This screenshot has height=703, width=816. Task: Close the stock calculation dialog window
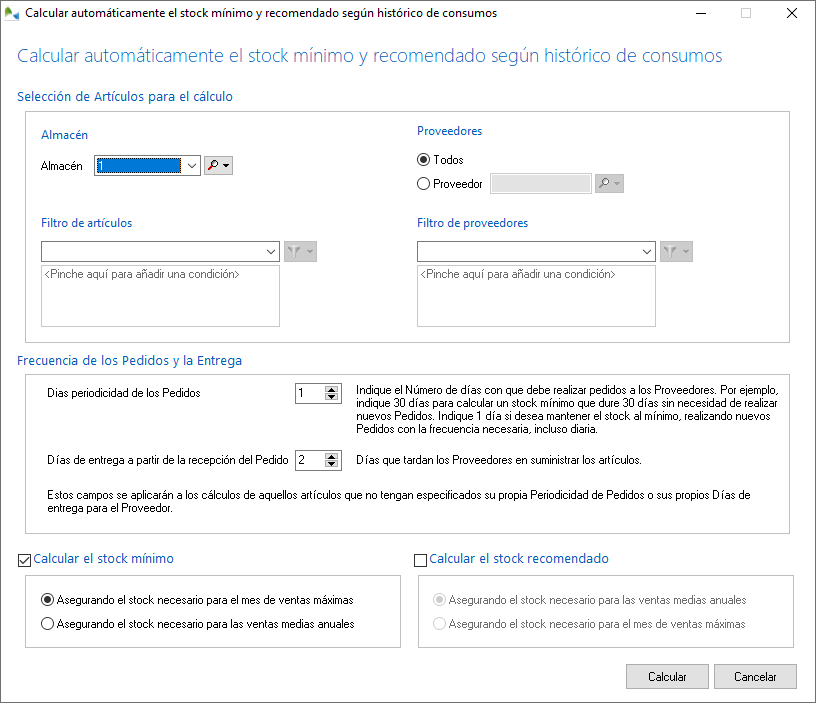pos(791,14)
